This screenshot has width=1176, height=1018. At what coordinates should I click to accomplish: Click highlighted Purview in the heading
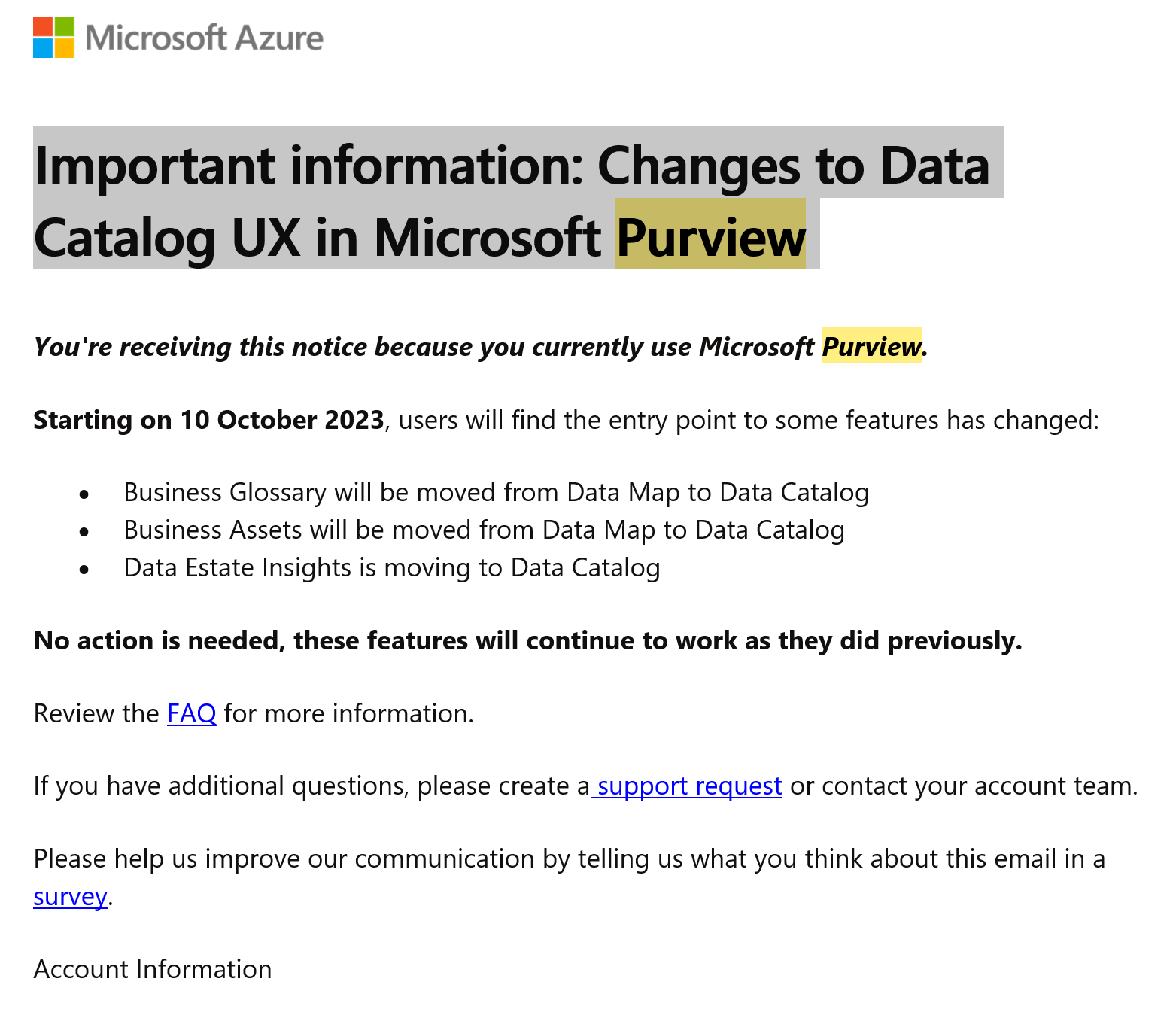(x=710, y=238)
